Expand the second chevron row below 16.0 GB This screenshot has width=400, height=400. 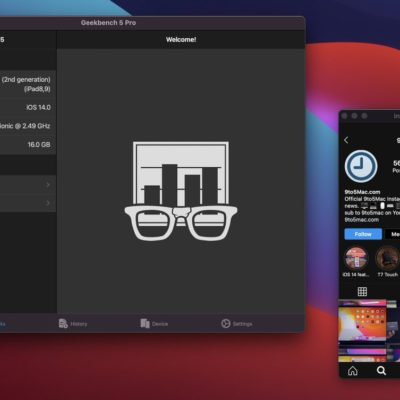click(x=27, y=203)
